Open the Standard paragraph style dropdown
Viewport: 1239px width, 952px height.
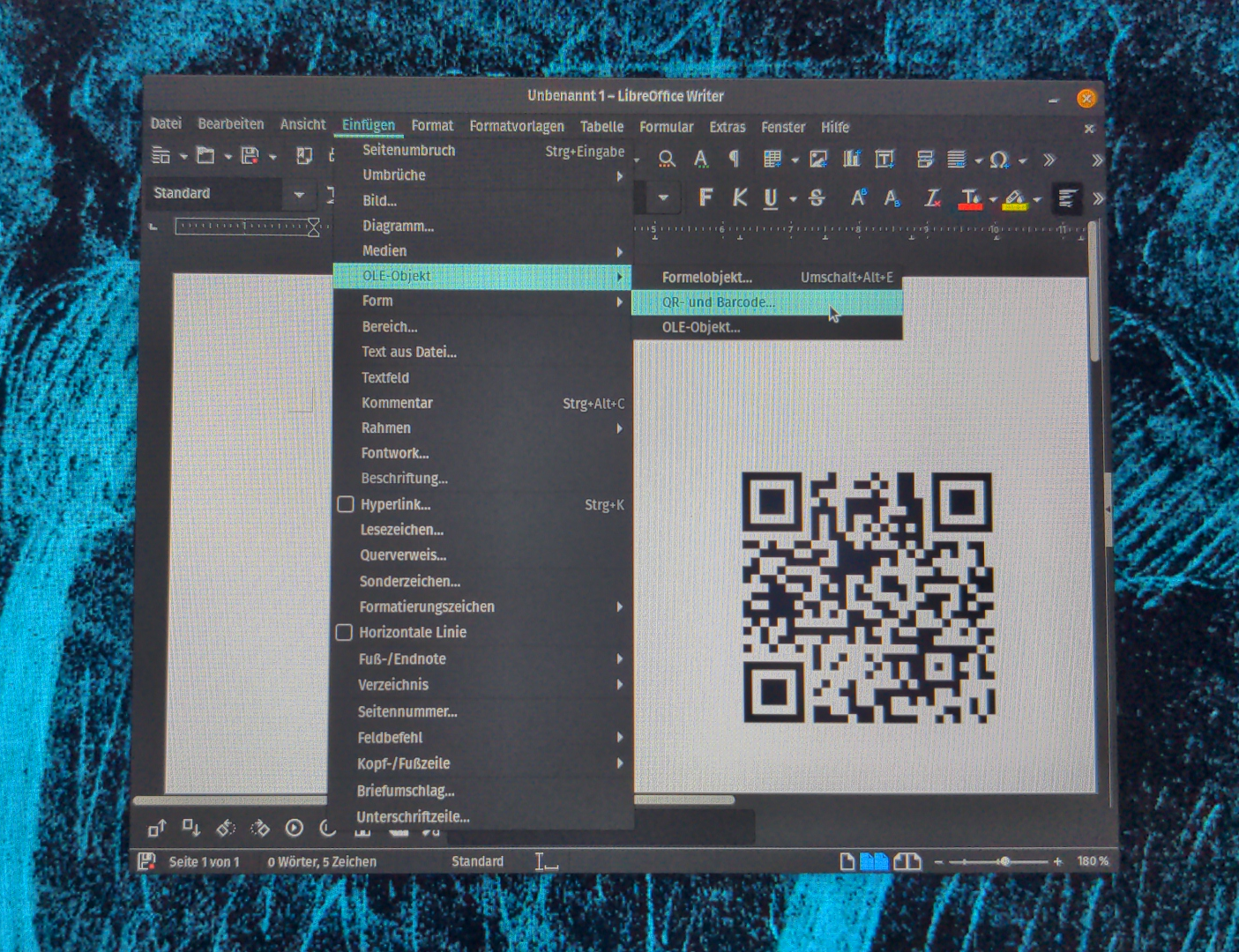(299, 194)
